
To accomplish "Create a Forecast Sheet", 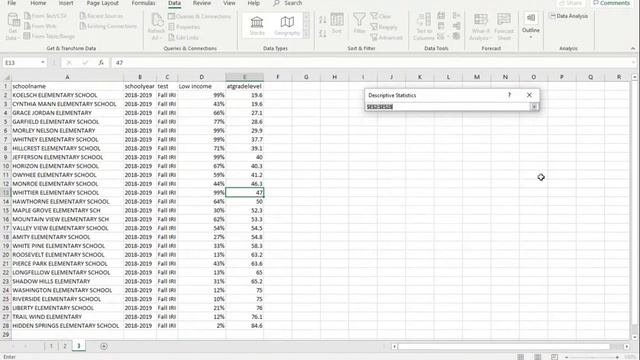I will pos(504,27).
